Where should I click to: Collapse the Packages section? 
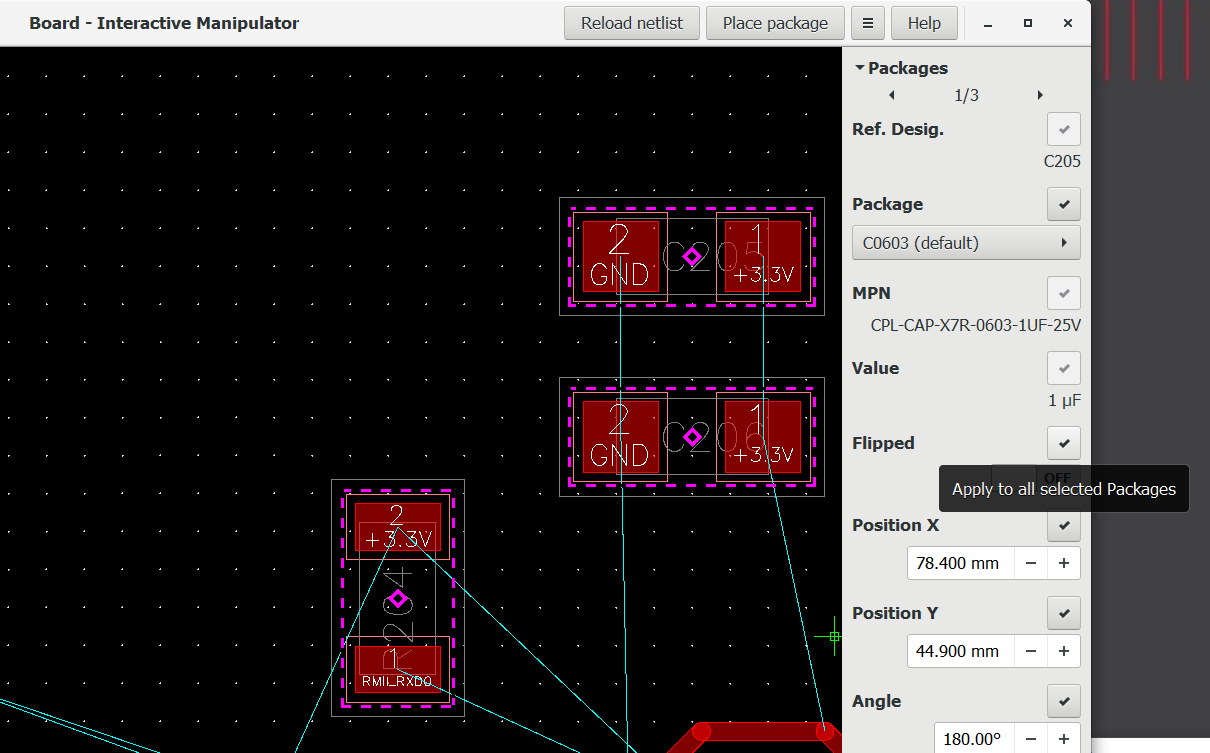point(900,68)
